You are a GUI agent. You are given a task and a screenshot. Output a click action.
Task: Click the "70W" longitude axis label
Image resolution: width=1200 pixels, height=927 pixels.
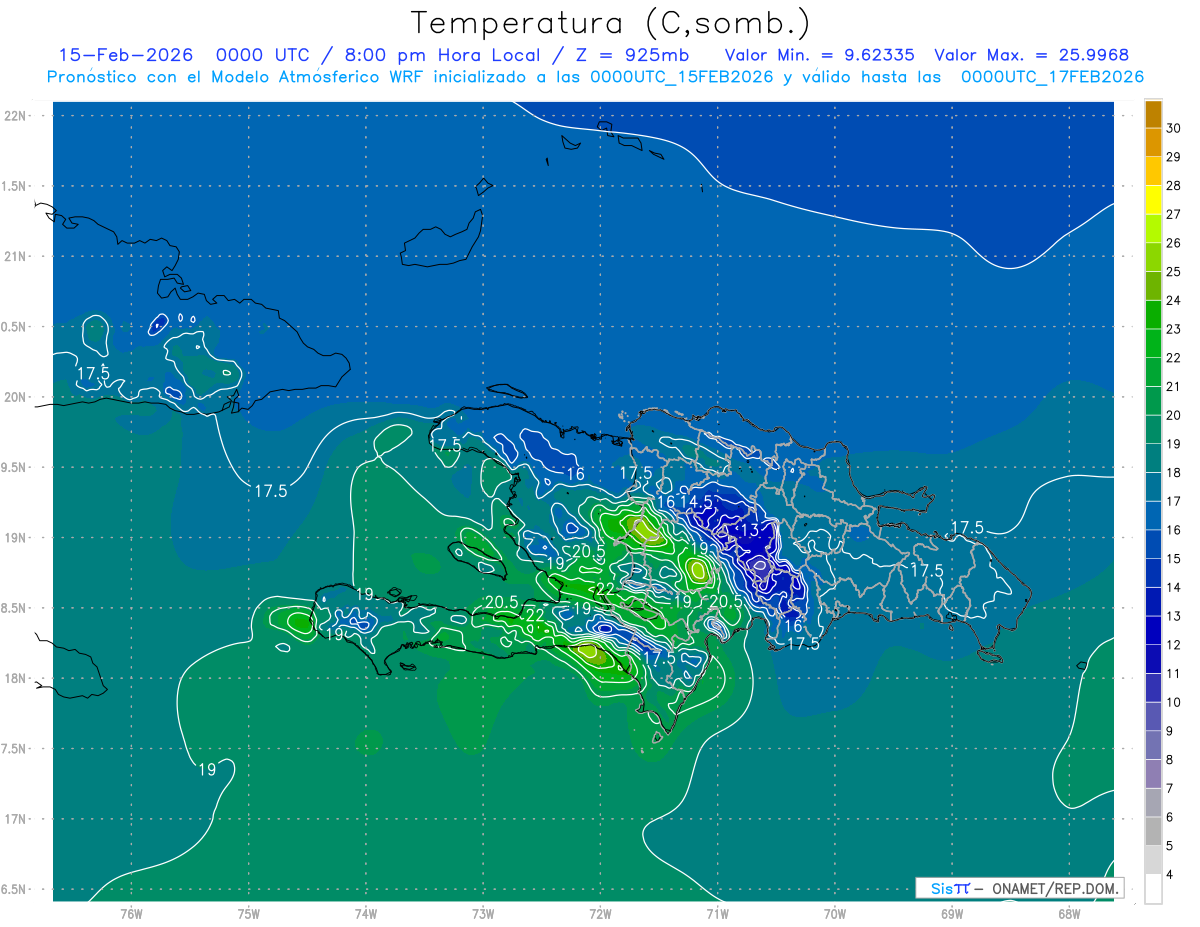tap(835, 914)
